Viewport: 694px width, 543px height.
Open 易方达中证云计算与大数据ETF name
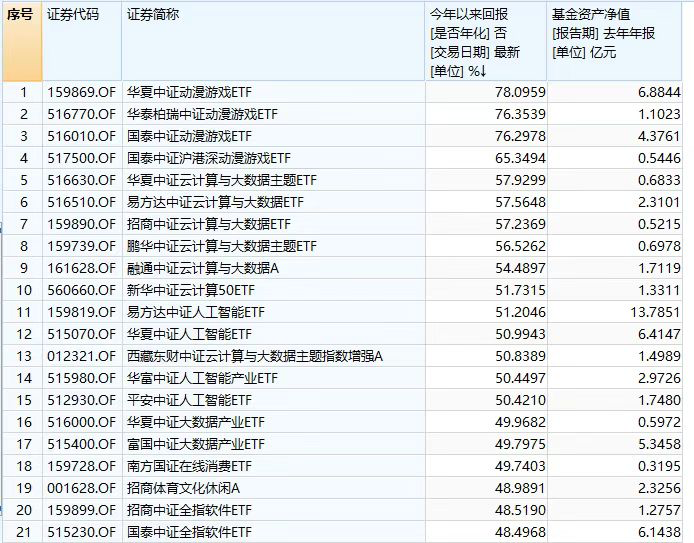(x=215, y=202)
